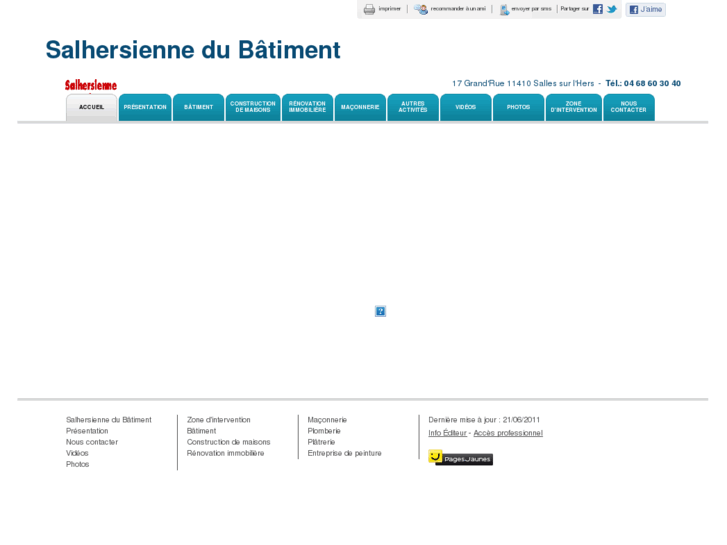
Task: Share the page on Facebook
Action: 598,9
